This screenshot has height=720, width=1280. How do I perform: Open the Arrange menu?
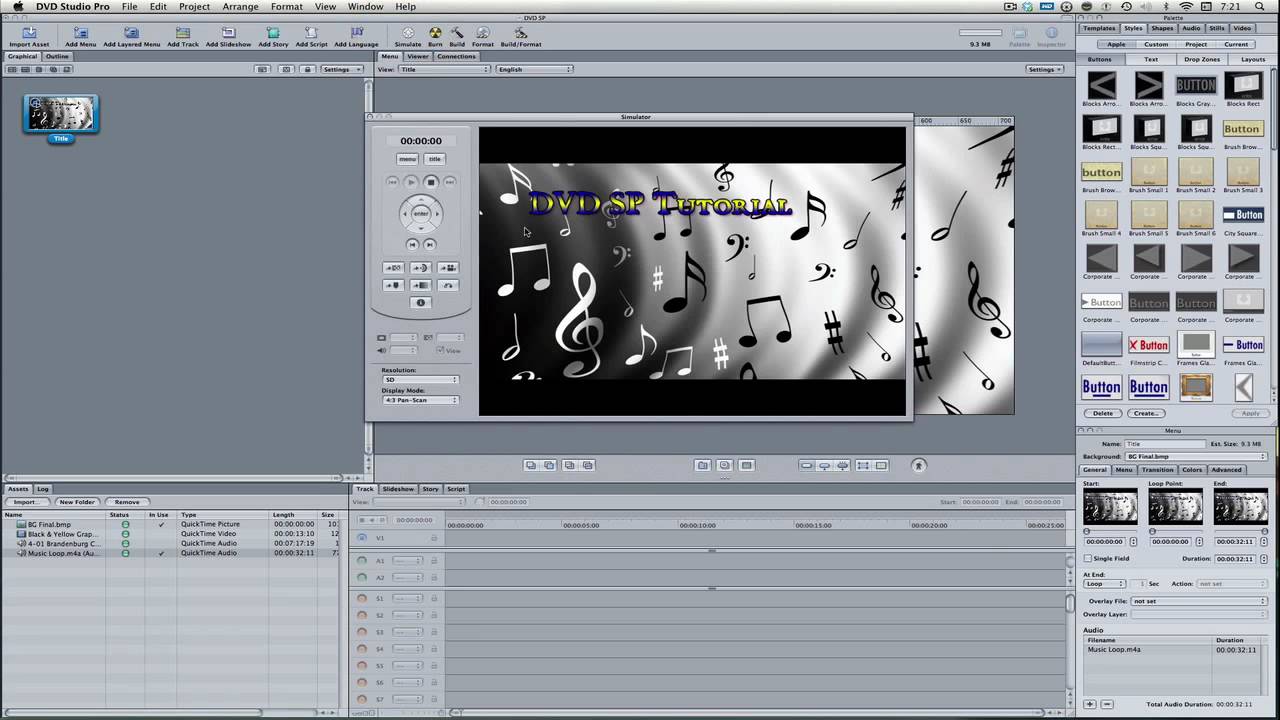point(241,6)
